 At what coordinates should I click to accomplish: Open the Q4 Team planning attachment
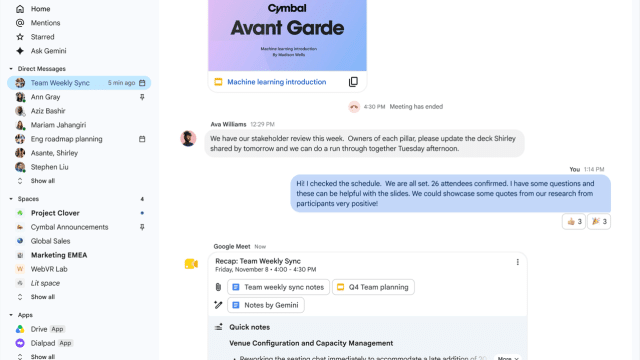(373, 287)
